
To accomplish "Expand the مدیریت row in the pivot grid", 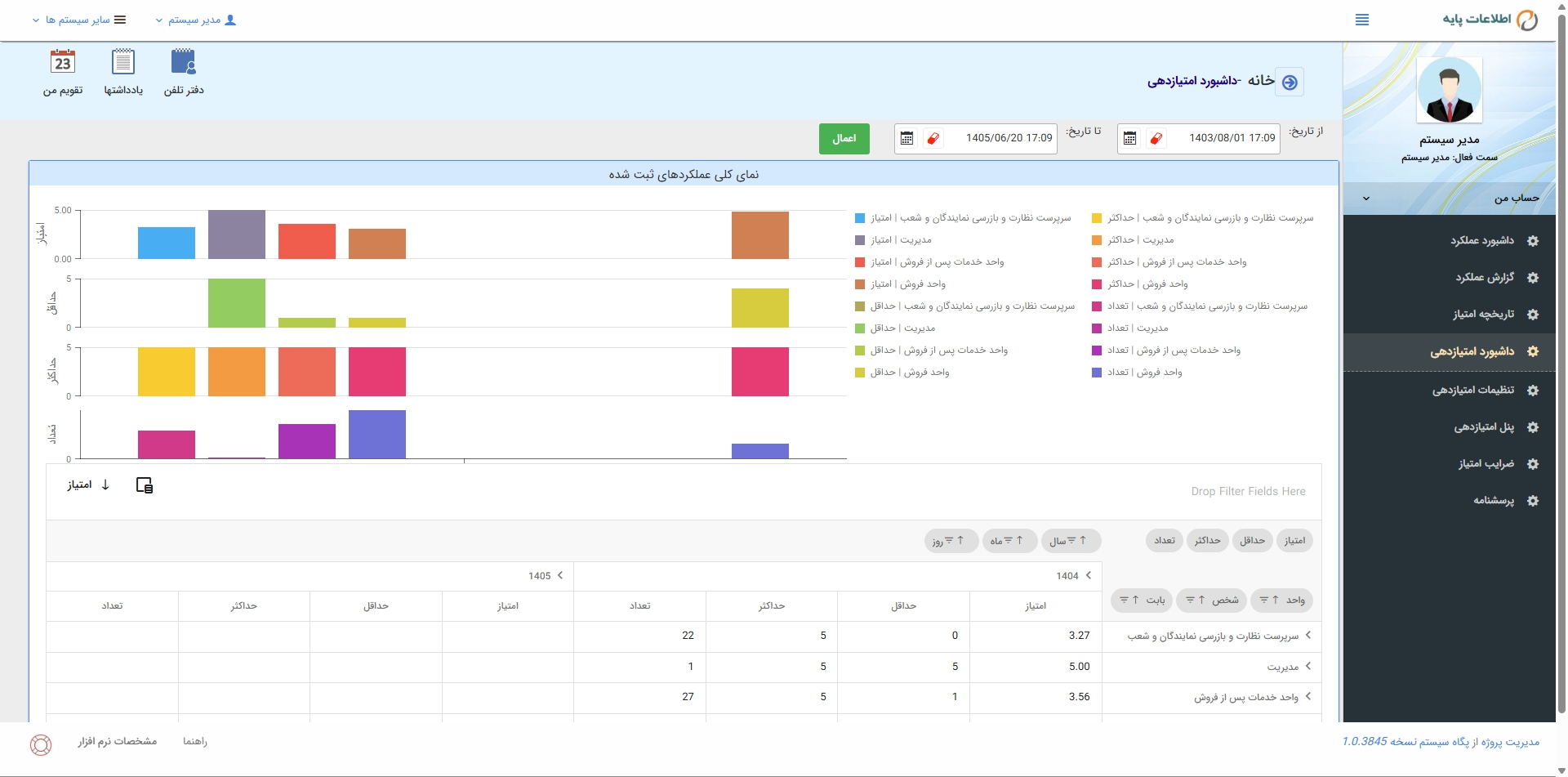I will [x=1308, y=667].
